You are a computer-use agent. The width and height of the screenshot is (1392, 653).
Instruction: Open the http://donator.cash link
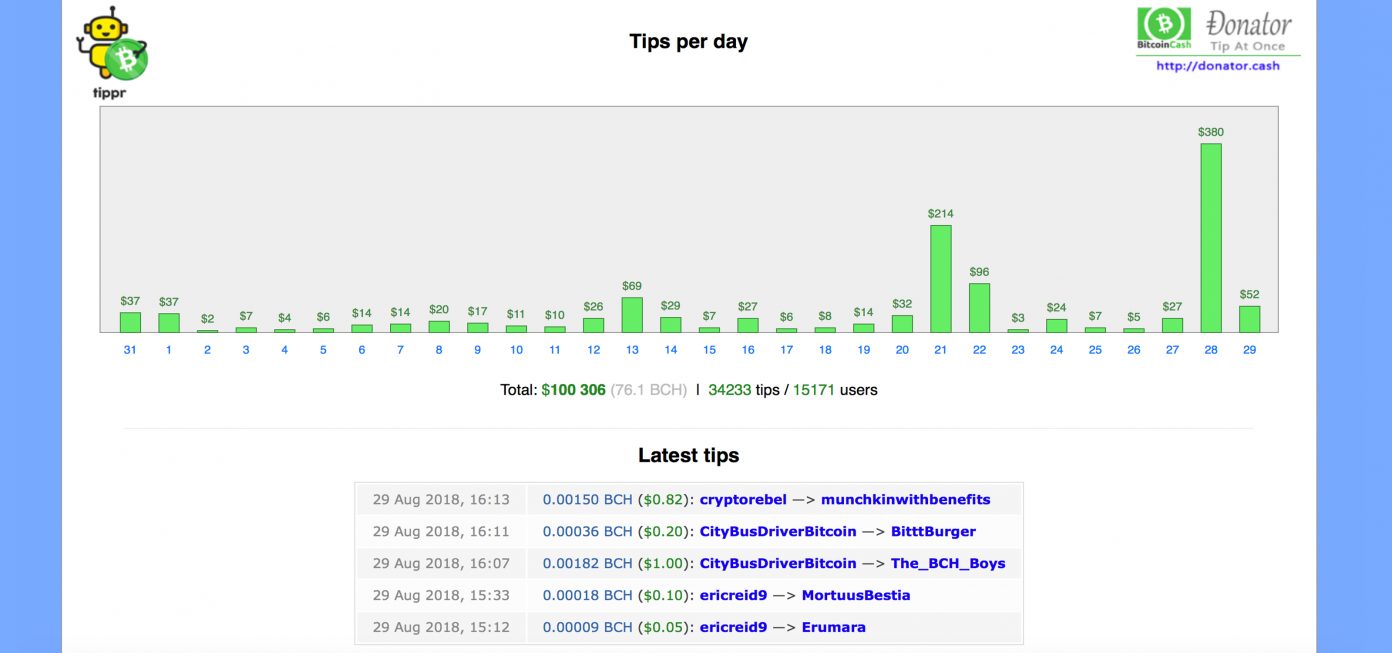[1217, 66]
